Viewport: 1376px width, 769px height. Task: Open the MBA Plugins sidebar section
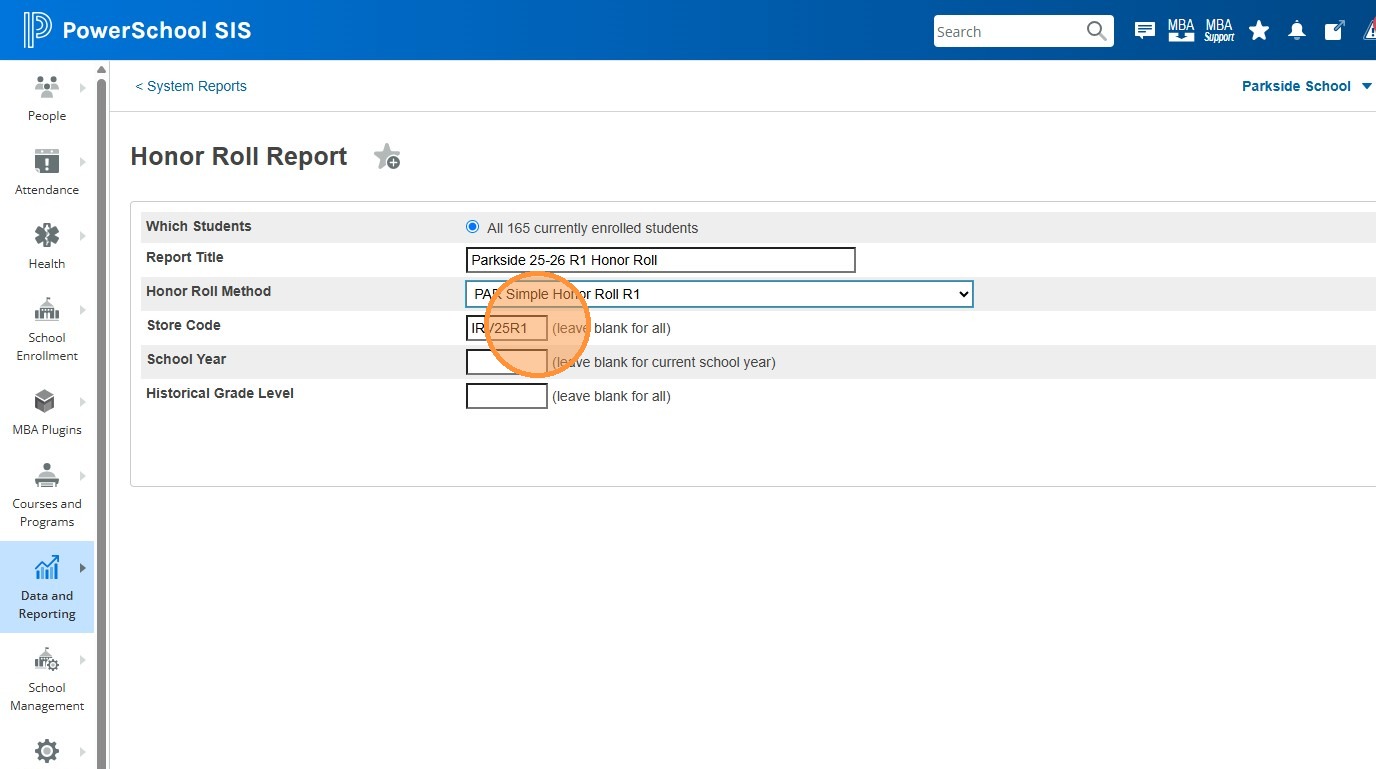point(47,412)
